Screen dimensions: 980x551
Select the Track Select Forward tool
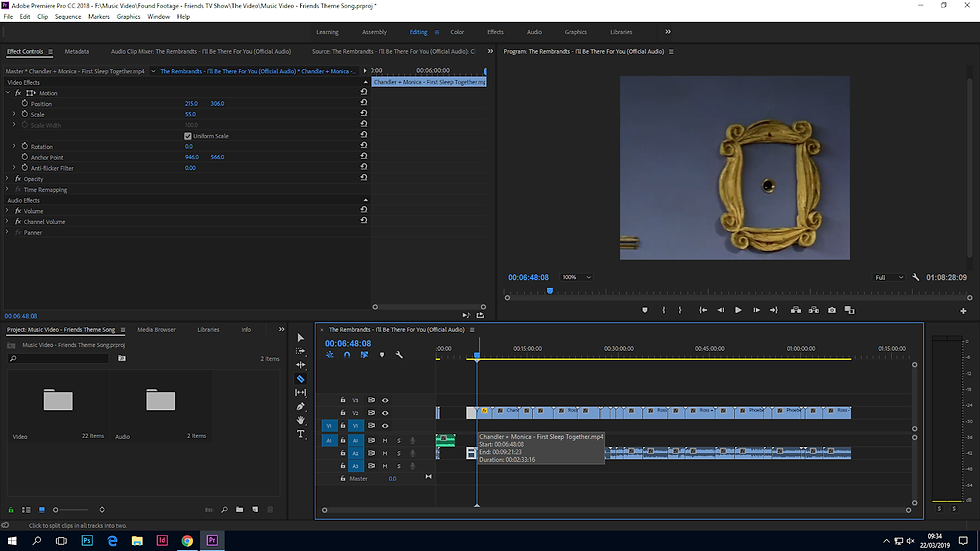[301, 351]
